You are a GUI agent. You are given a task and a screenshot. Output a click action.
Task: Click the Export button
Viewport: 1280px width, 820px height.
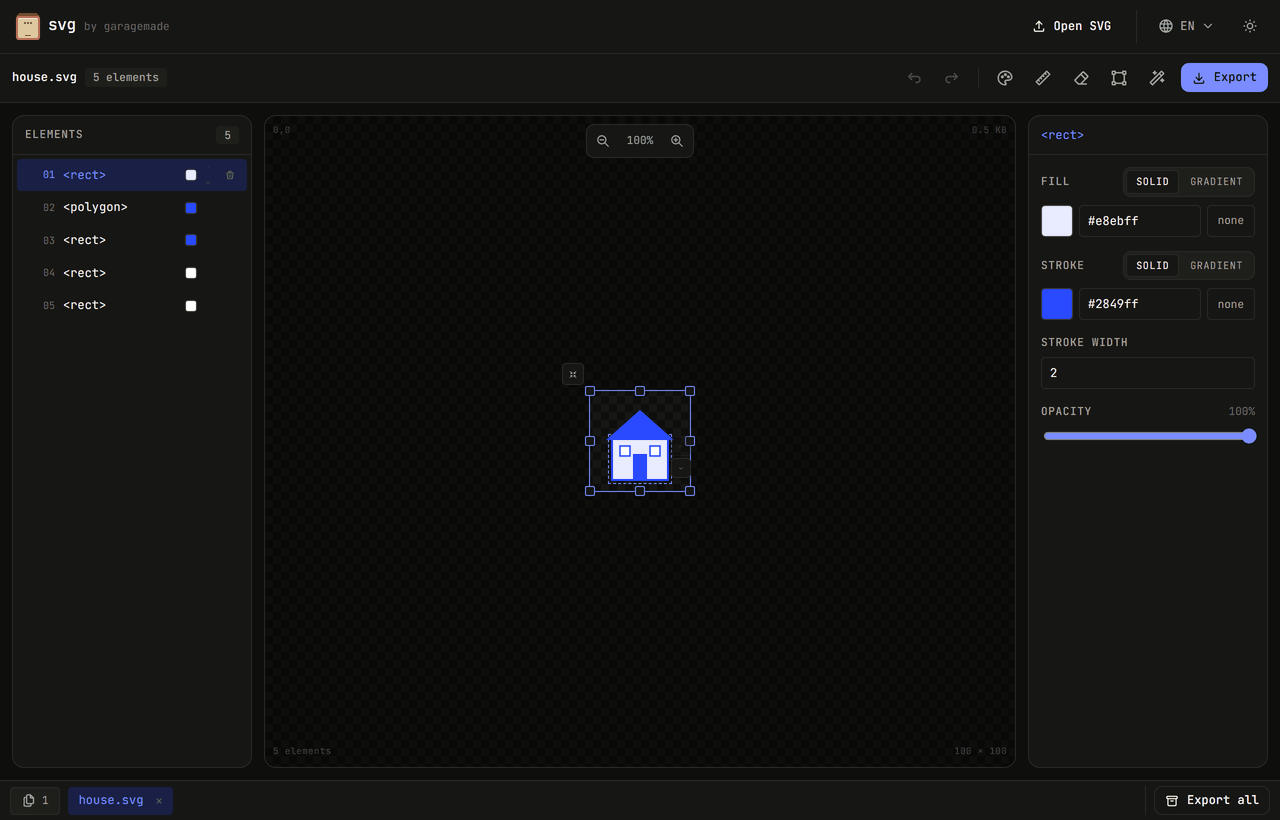point(1224,78)
